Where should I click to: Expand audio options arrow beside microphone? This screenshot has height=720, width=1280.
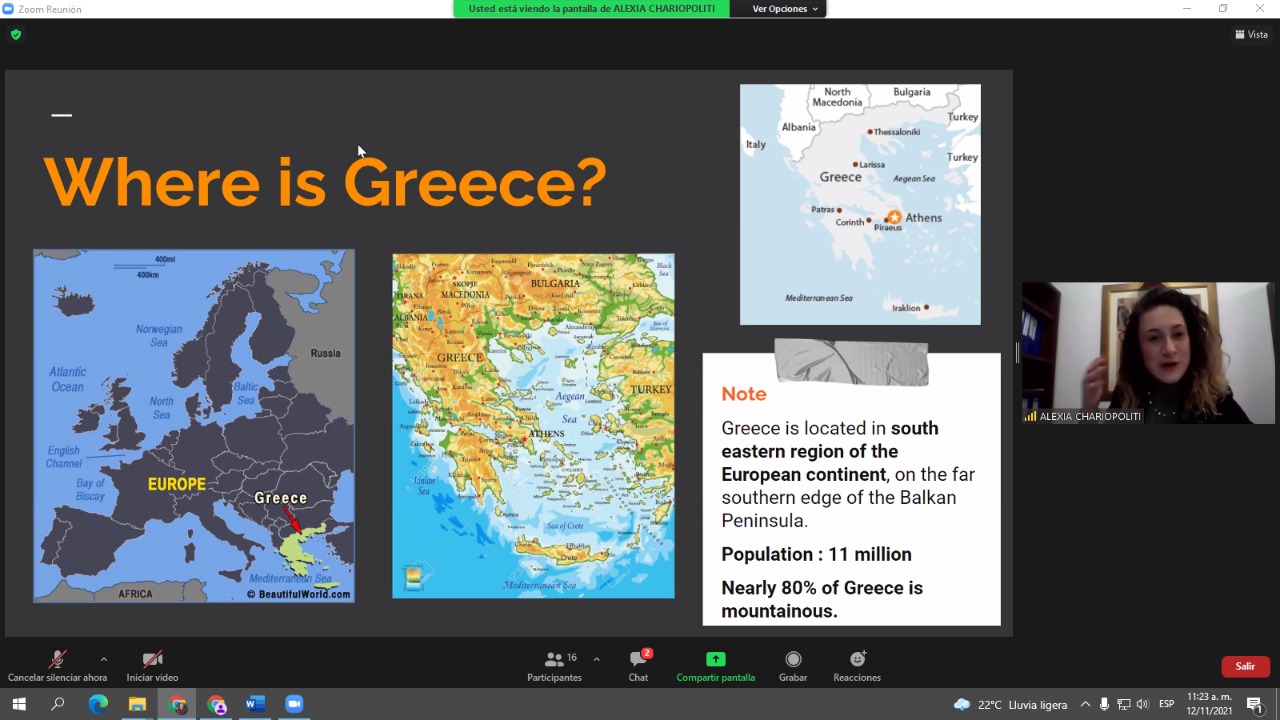click(103, 659)
